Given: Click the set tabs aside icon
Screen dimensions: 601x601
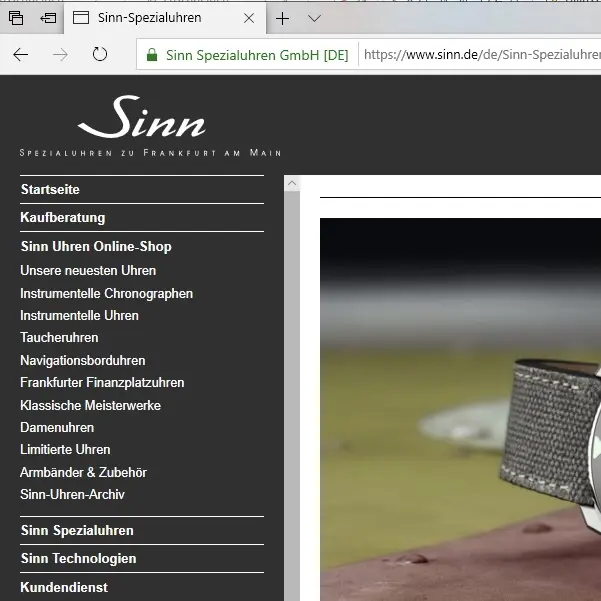Looking at the screenshot, I should pyautogui.click(x=48, y=18).
